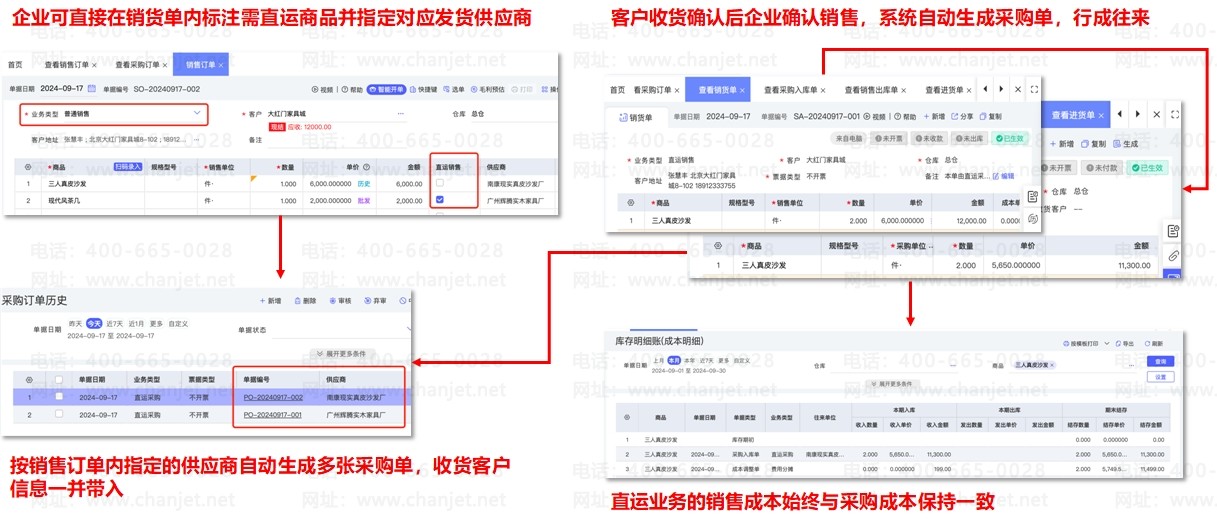The height and width of the screenshot is (520, 1217).
Task: Click the 生成 generate button in 进货单 window
Action: (1124, 144)
